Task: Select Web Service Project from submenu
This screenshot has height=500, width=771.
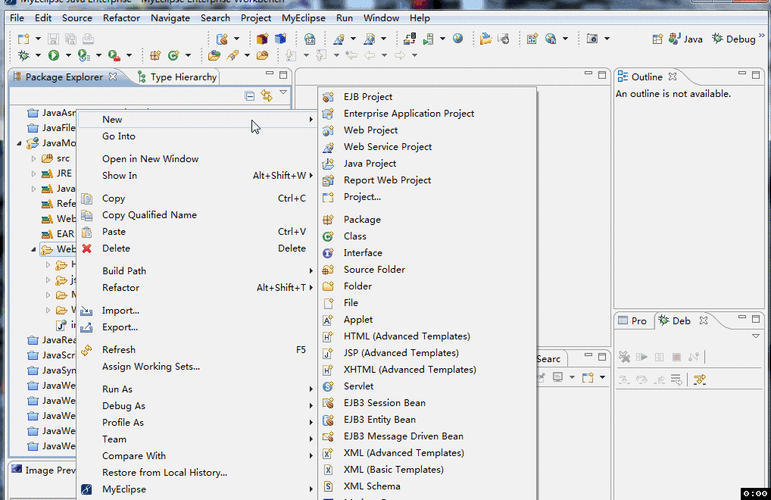Action: [x=387, y=147]
